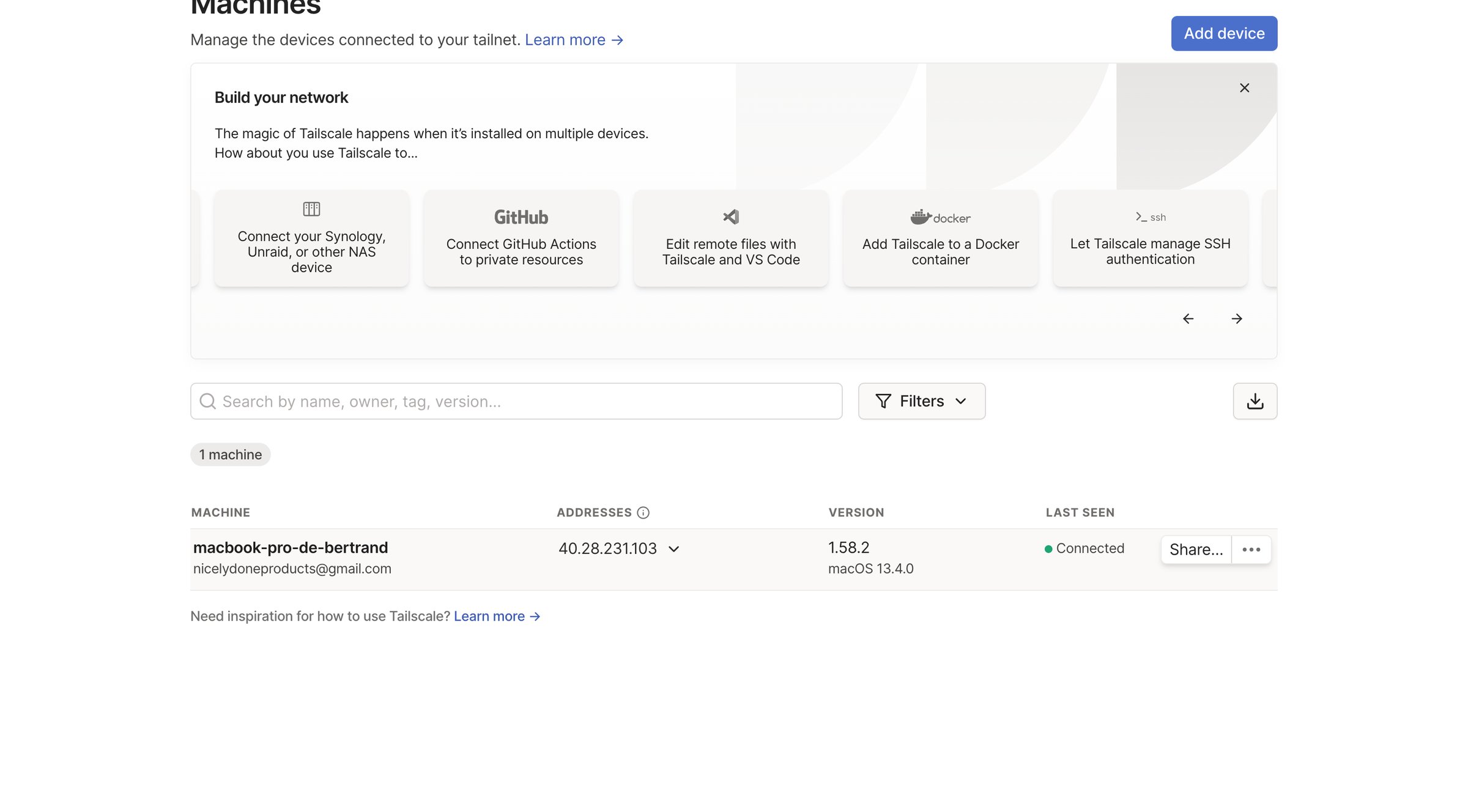Image resolution: width=1468 pixels, height=812 pixels.
Task: Open the Edit remote files with VS Code card
Action: click(x=731, y=238)
